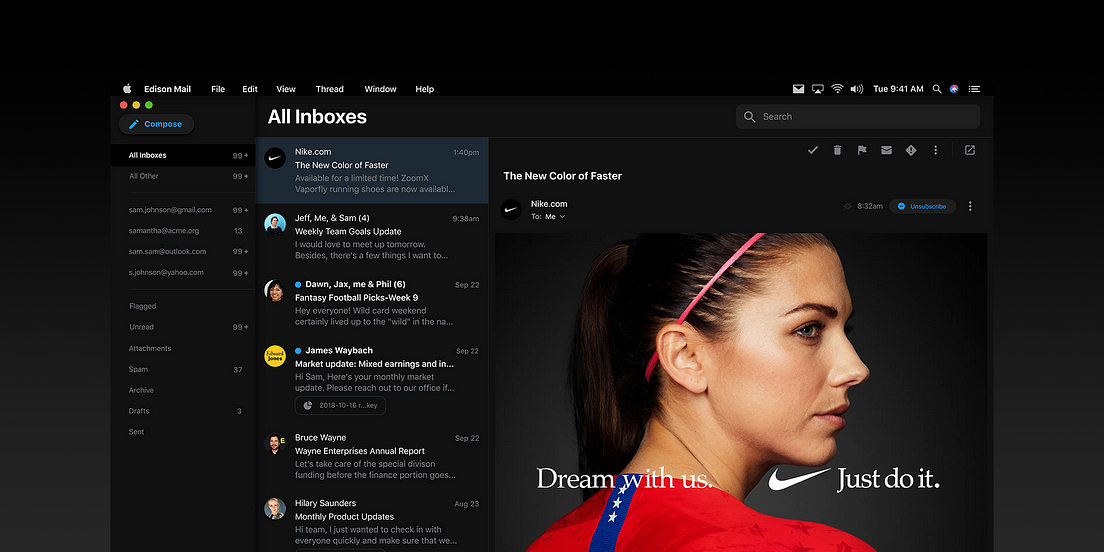1104x552 pixels.
Task: Click the avatar on the Fantasy Football thread
Action: 275,290
